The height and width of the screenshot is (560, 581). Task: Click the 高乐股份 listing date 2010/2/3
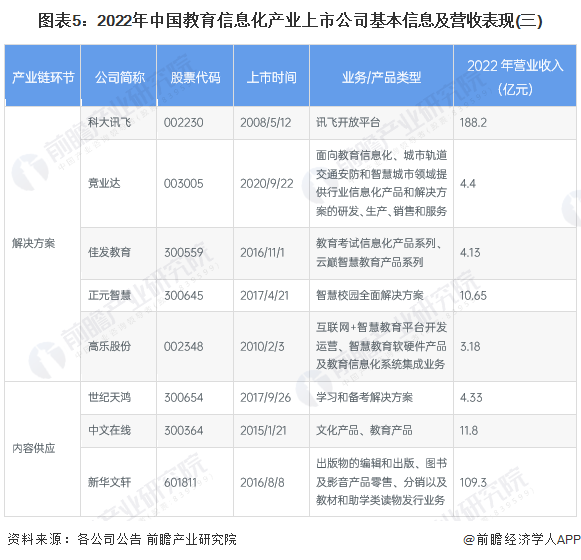262,347
